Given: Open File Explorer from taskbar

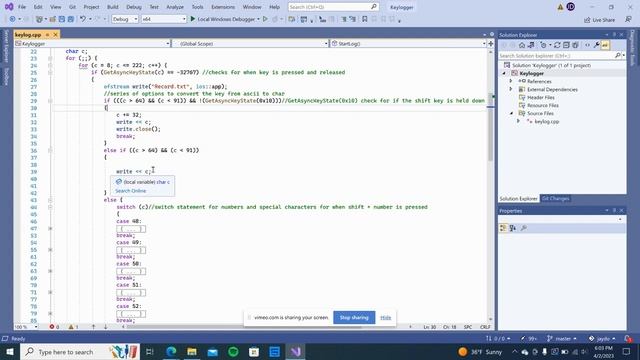Looking at the screenshot, I should (192, 351).
